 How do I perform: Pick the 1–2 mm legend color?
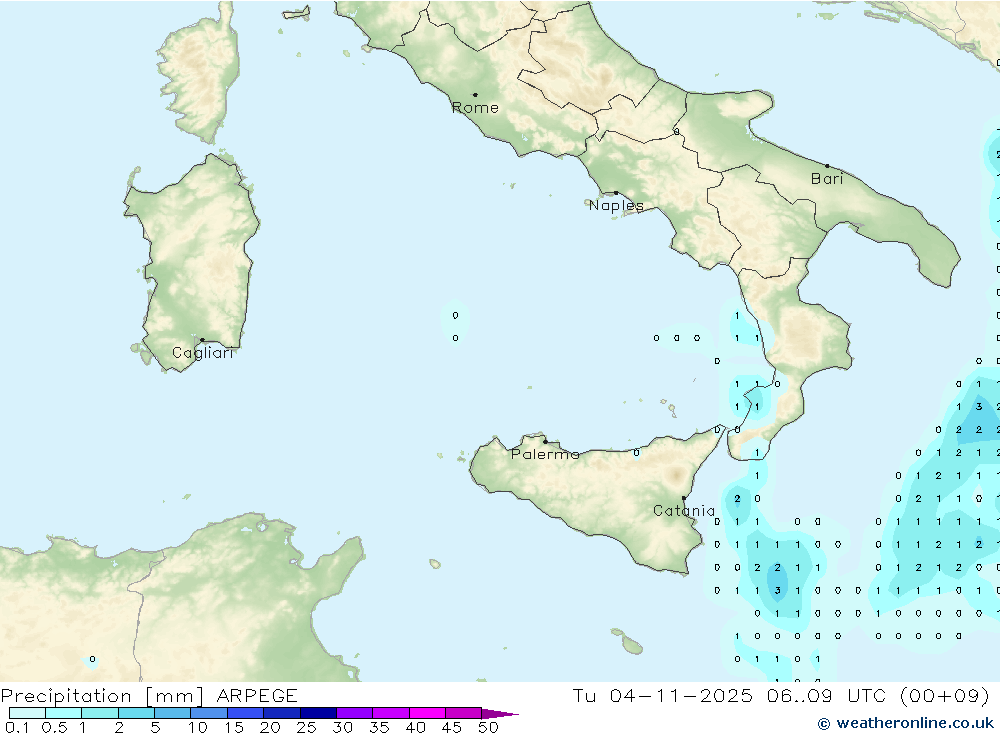(x=100, y=713)
